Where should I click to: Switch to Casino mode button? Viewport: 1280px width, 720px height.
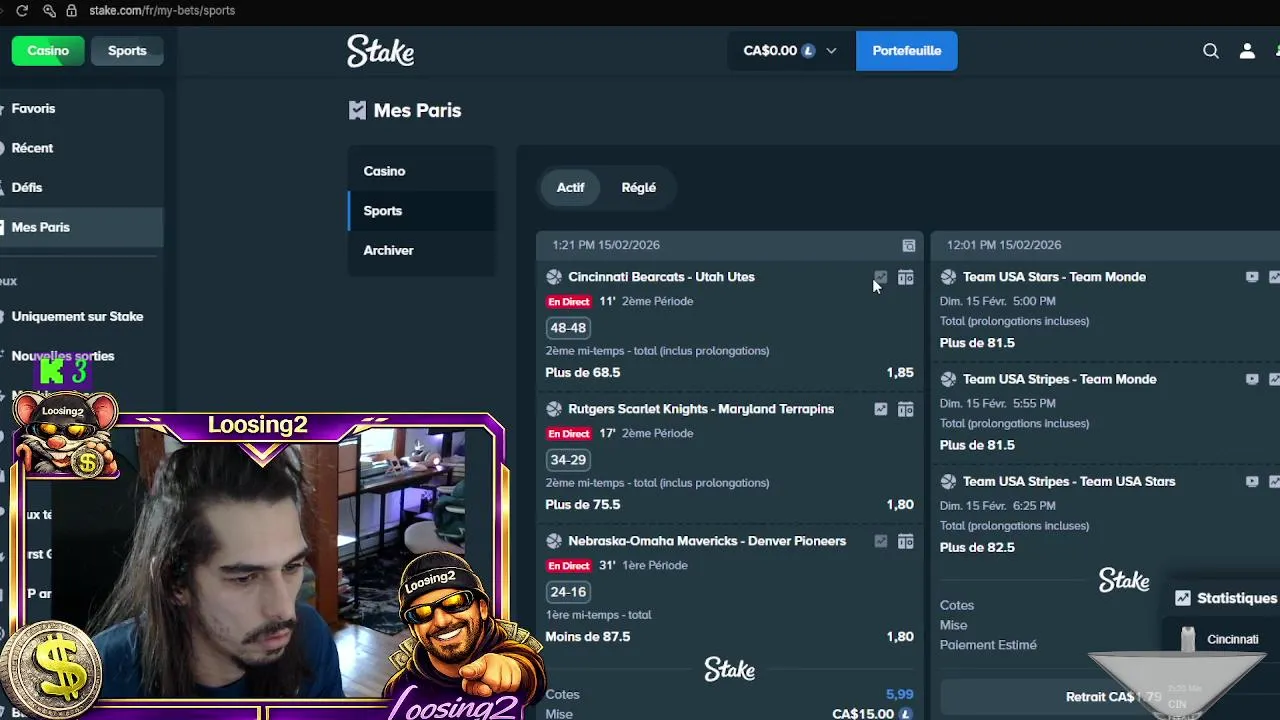[x=48, y=51]
